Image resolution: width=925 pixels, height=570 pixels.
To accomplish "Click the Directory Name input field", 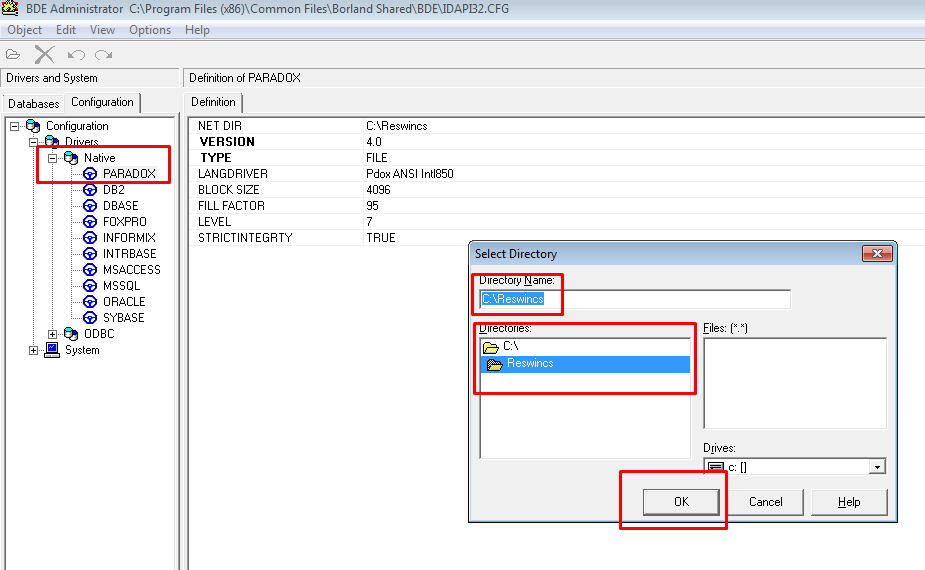I will click(635, 299).
